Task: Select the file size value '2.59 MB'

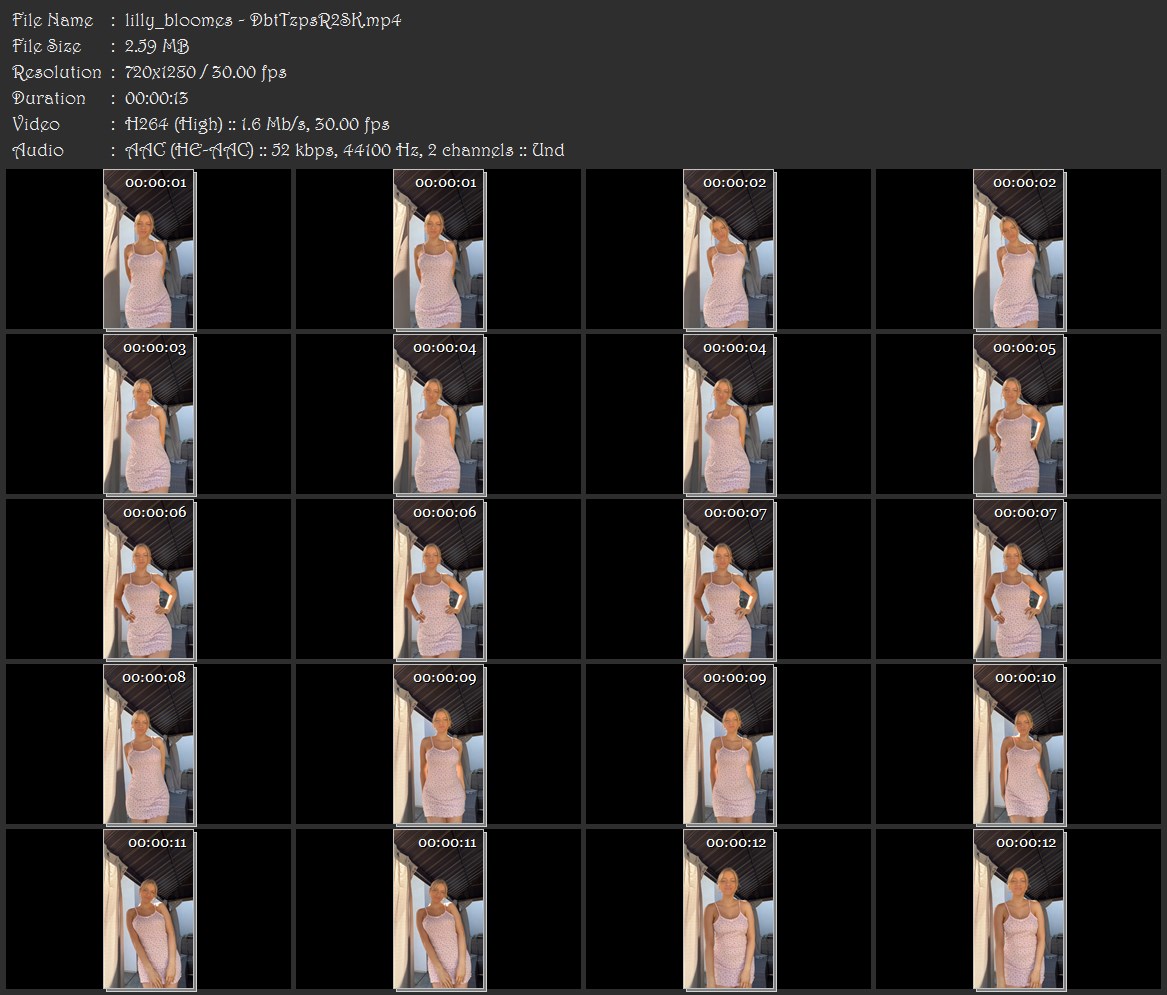Action: pyautogui.click(x=157, y=46)
